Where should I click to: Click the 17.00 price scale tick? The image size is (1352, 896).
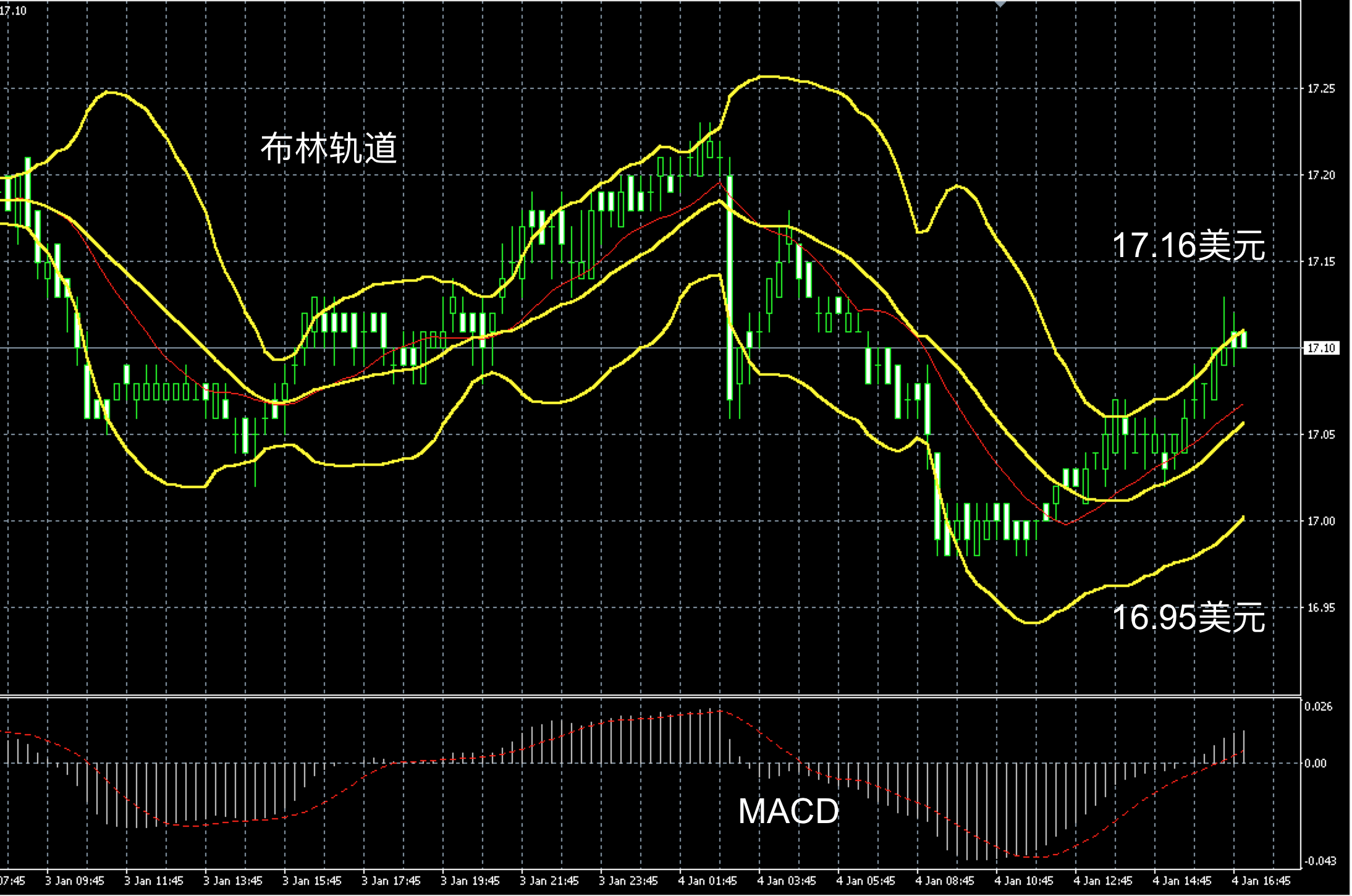[1320, 522]
